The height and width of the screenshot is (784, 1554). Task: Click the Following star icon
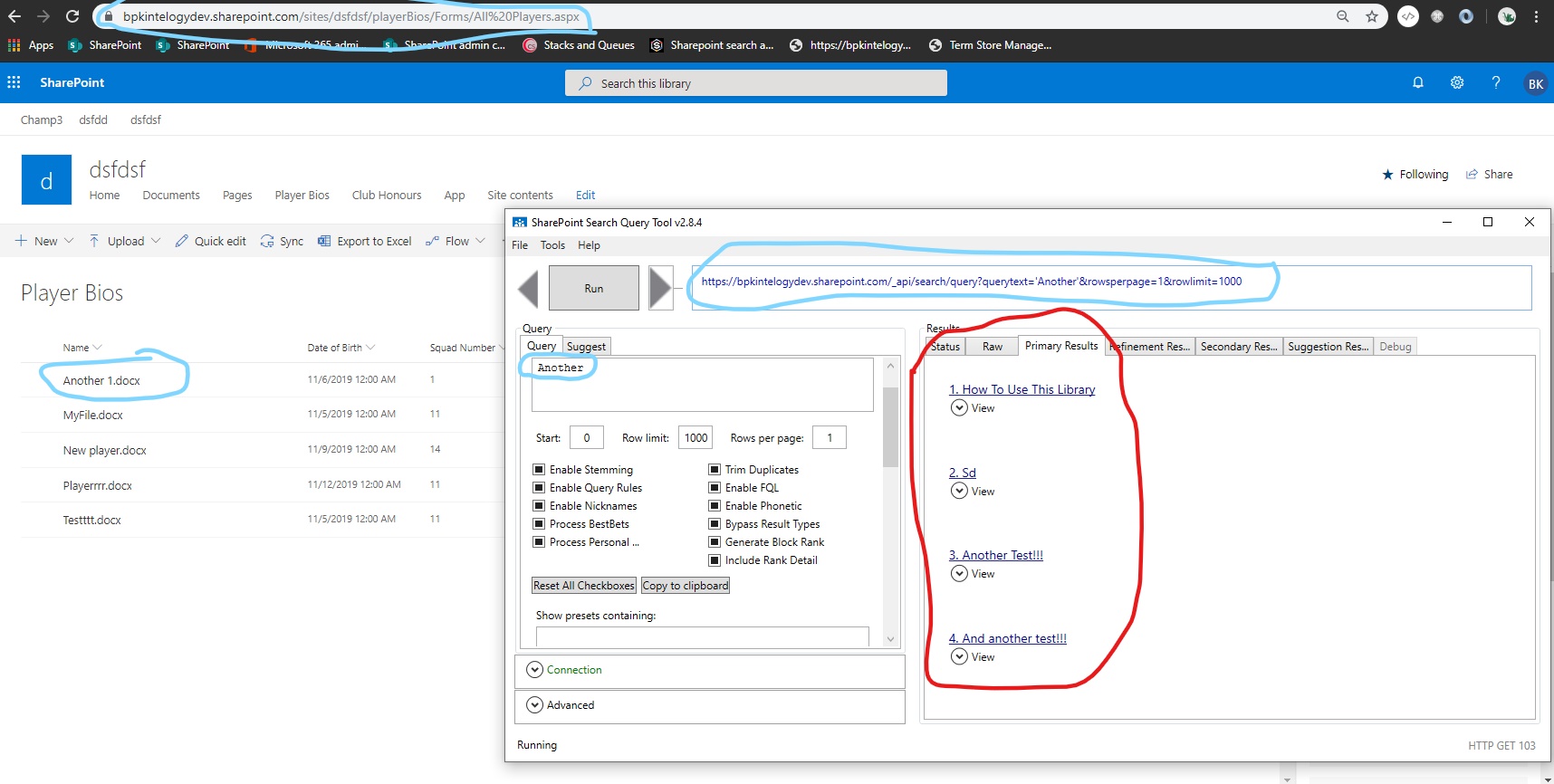tap(1387, 175)
